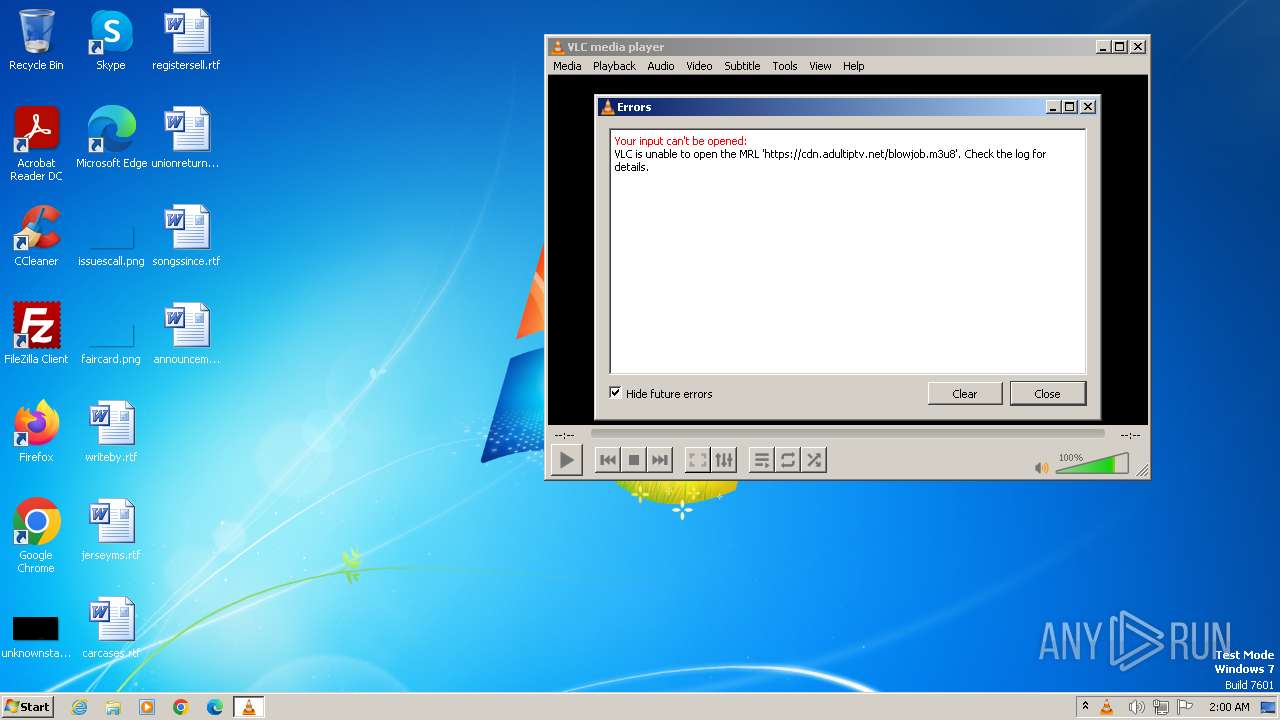
Task: Toggle random shuffle in VLC
Action: (814, 460)
